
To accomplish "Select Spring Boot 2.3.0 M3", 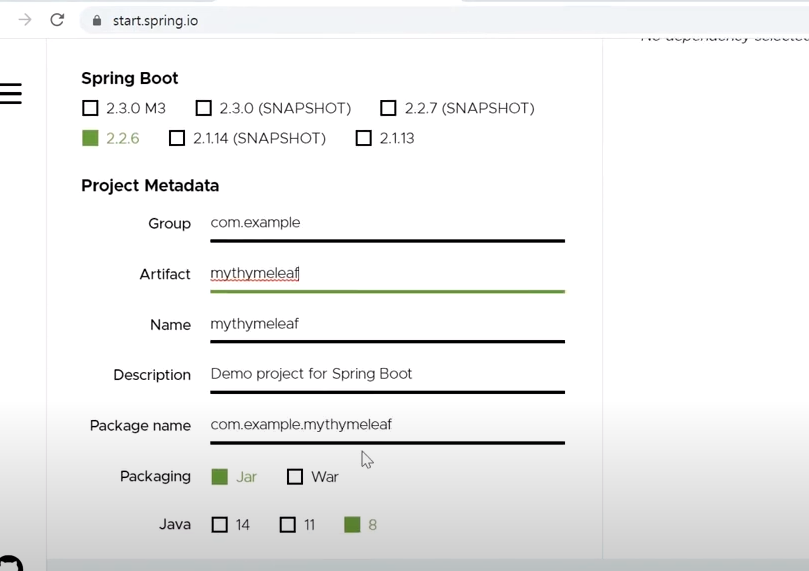I will tap(124, 108).
